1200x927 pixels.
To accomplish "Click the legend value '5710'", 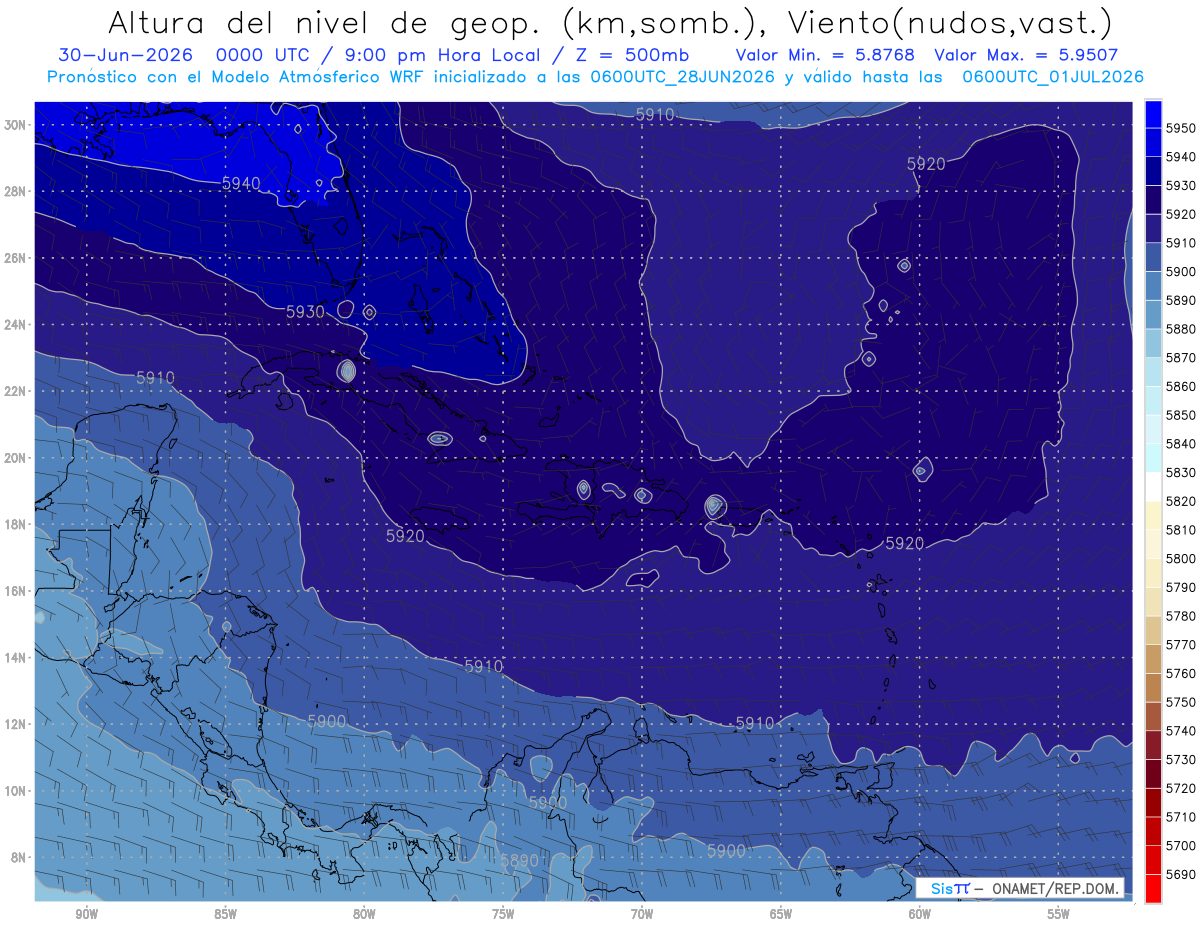I will pos(1181,818).
